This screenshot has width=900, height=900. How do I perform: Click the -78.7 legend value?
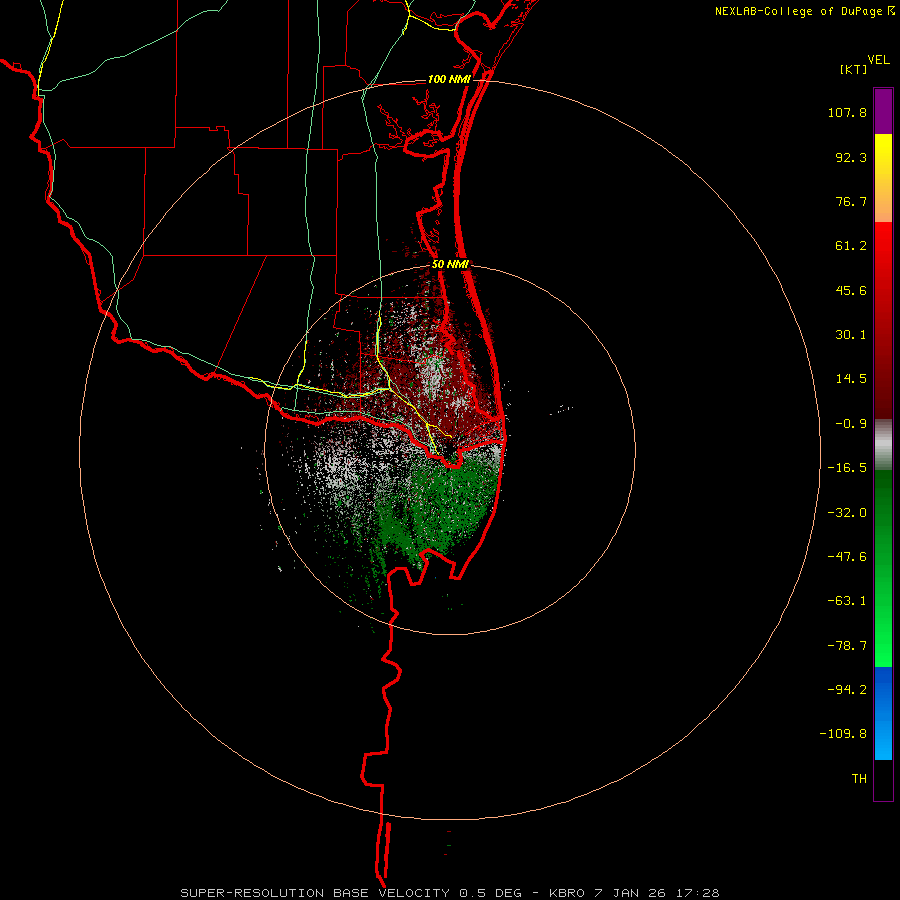point(847,646)
